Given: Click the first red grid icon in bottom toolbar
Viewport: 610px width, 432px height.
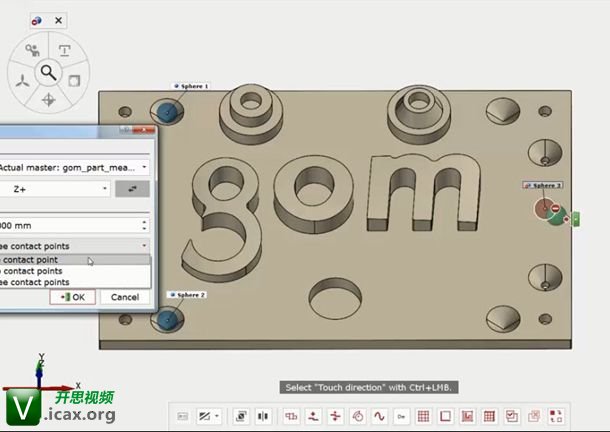Looking at the screenshot, I should pos(423,416).
